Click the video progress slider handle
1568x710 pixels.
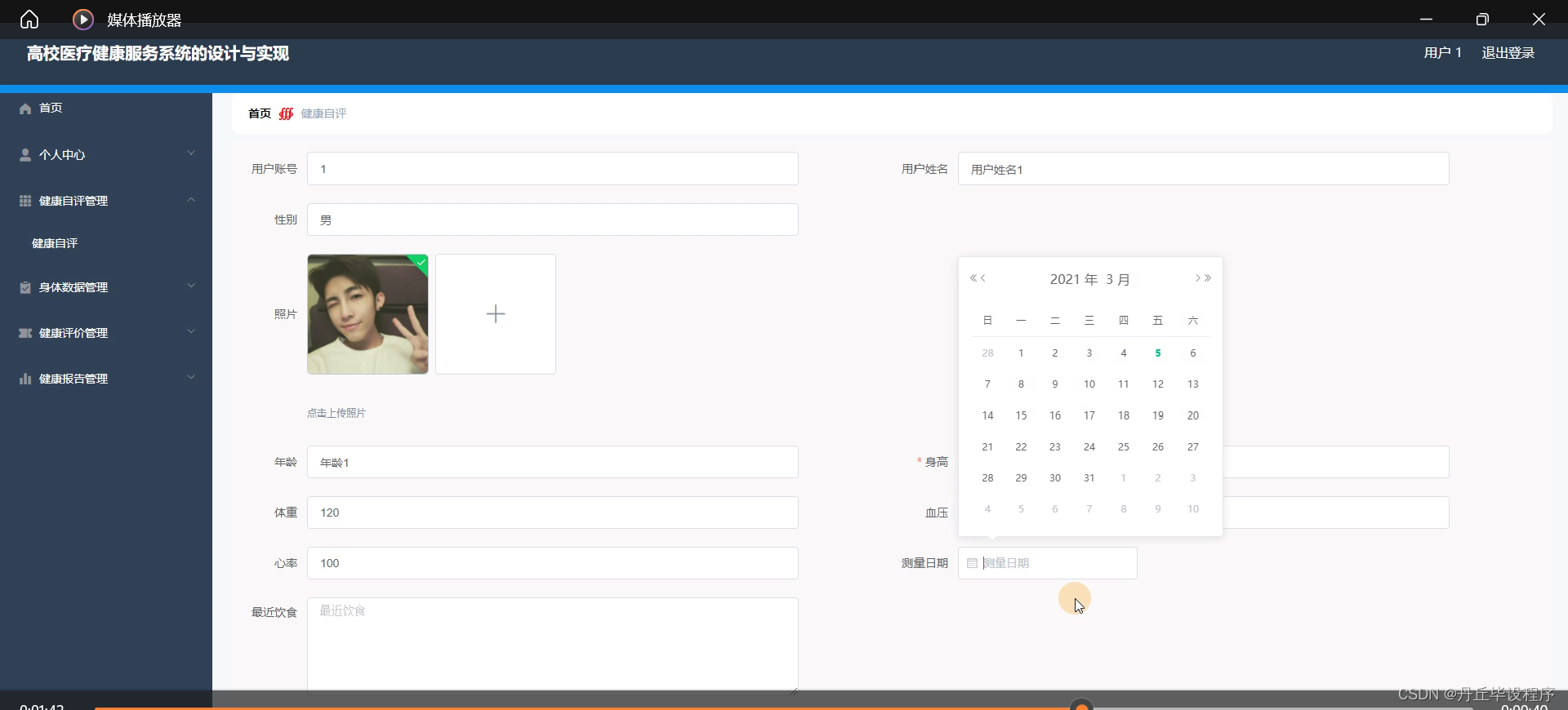click(1082, 706)
